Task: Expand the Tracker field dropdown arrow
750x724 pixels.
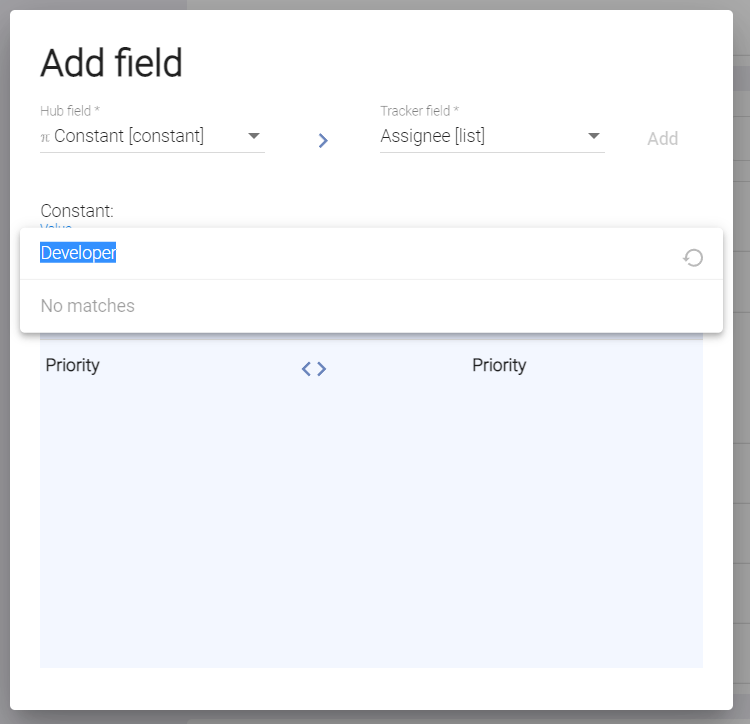Action: [x=594, y=136]
